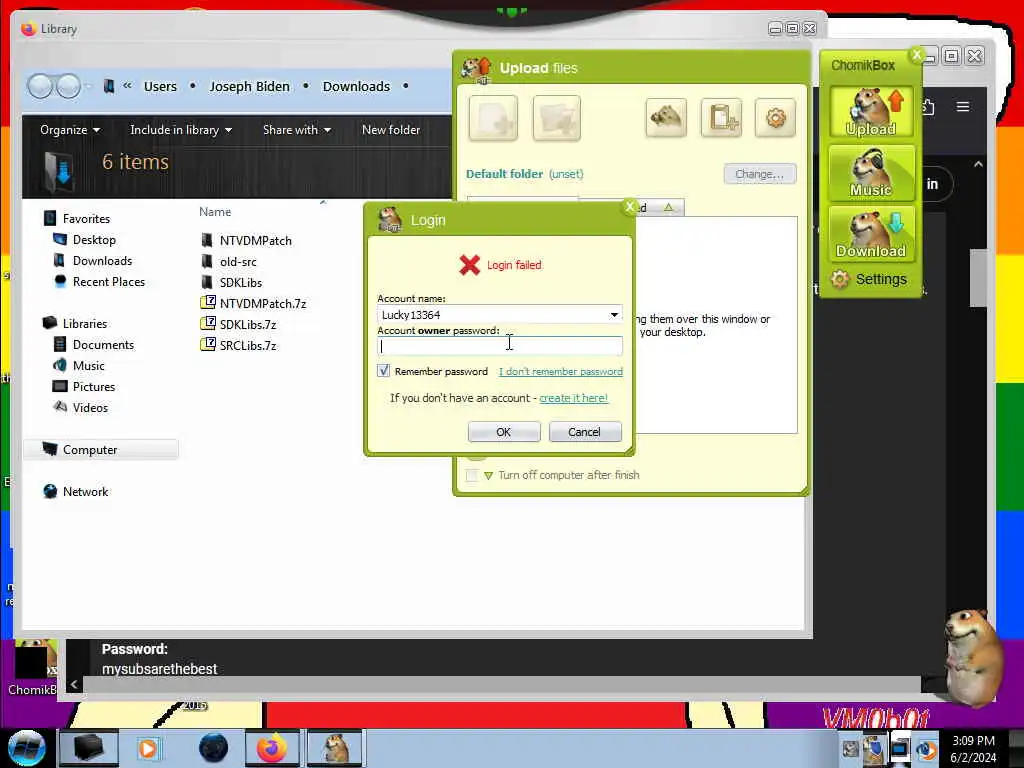Focus the Account owner password field
The image size is (1024, 768).
click(x=500, y=345)
